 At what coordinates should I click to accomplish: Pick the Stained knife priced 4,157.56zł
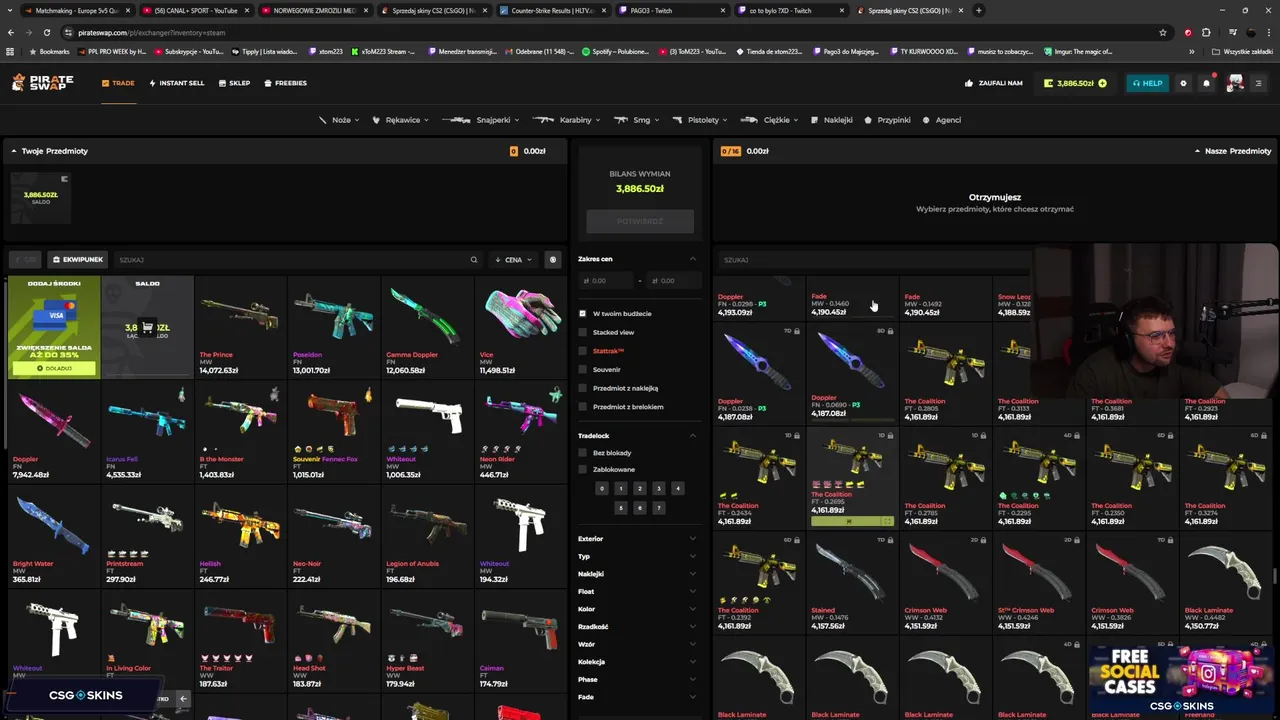click(x=852, y=582)
